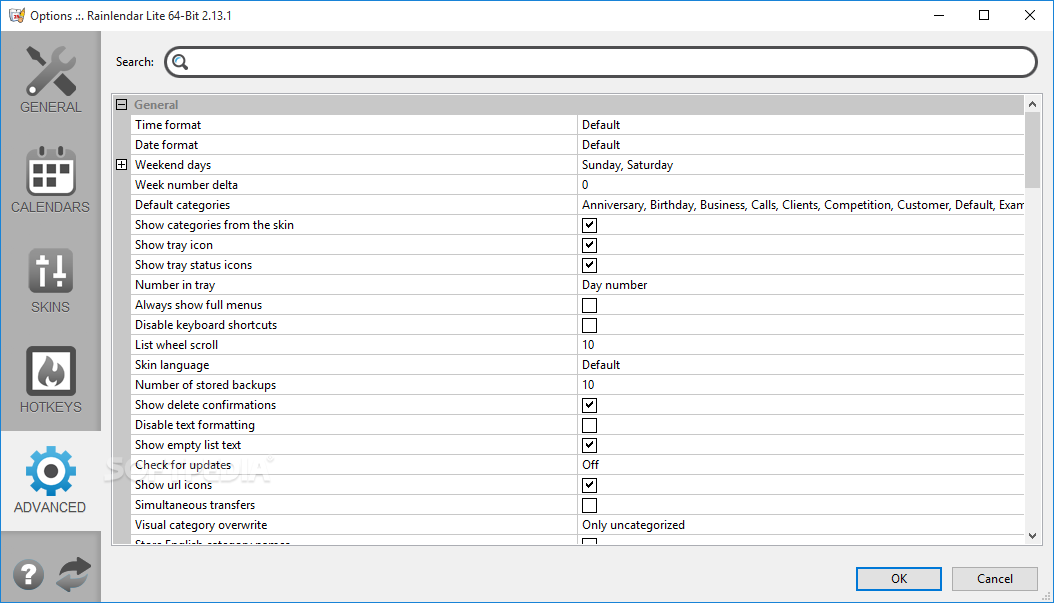Select the Always show full menus label

click(198, 305)
